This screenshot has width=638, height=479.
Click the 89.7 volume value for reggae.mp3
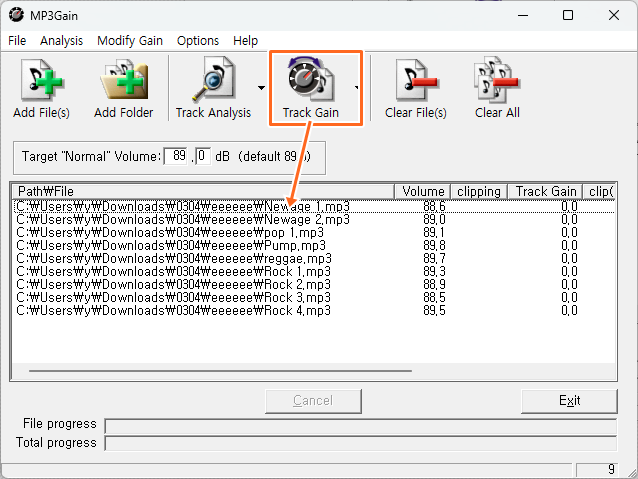click(434, 258)
